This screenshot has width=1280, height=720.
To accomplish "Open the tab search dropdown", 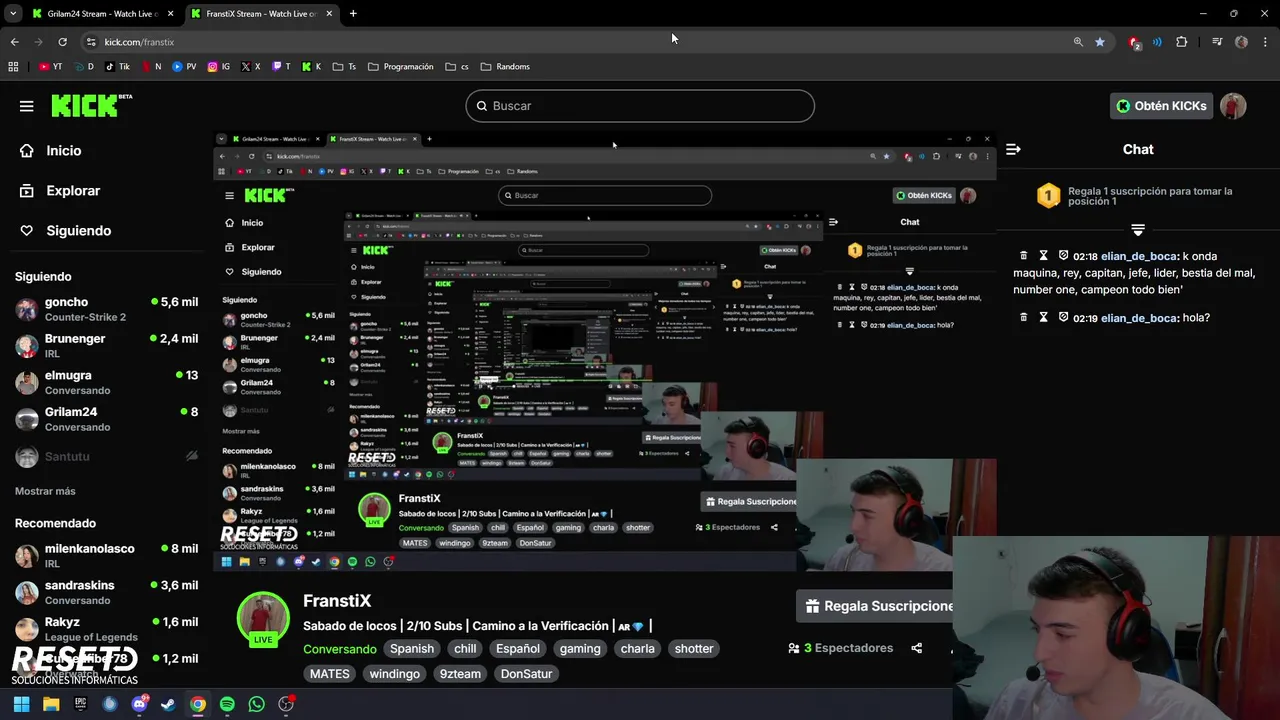I will pos(13,14).
